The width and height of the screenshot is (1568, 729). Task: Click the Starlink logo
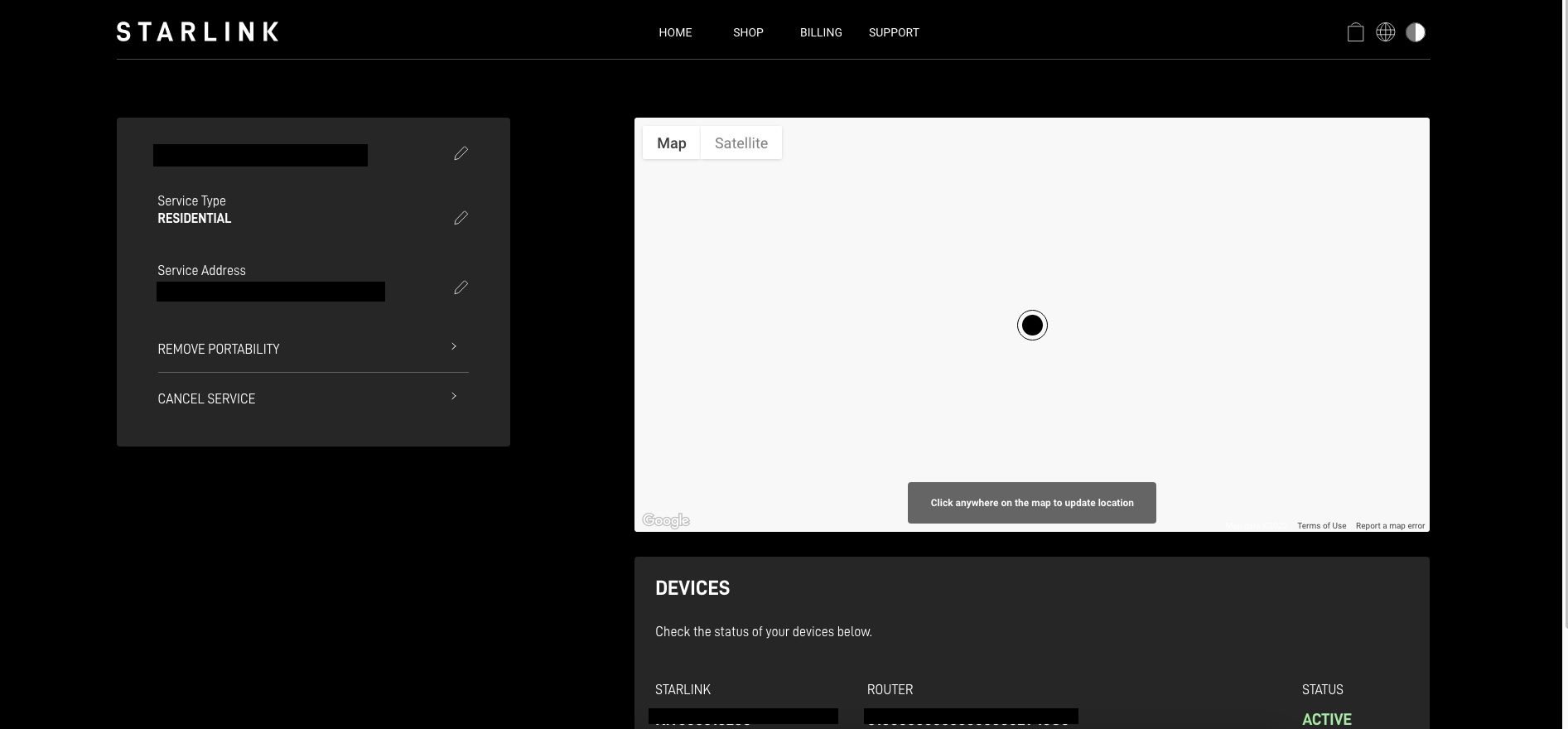click(197, 32)
